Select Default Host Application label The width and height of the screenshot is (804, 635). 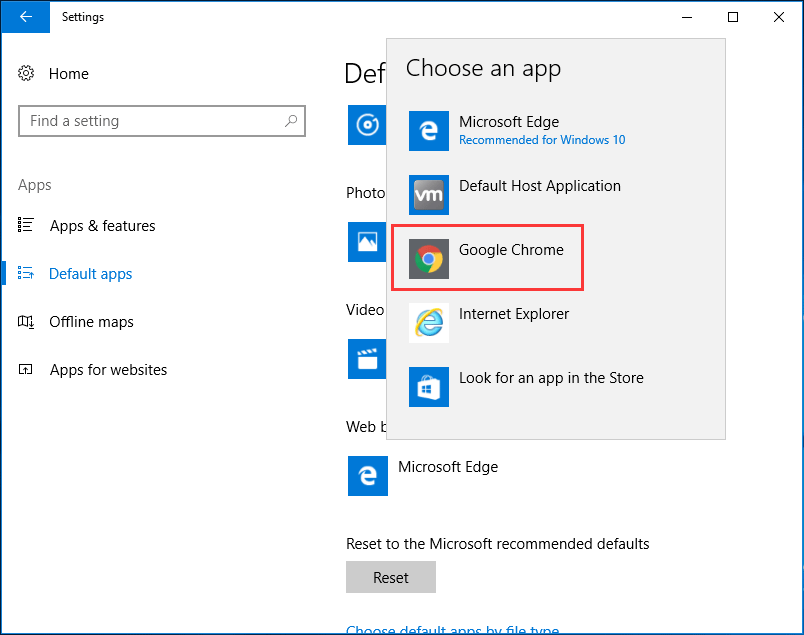[x=539, y=186]
